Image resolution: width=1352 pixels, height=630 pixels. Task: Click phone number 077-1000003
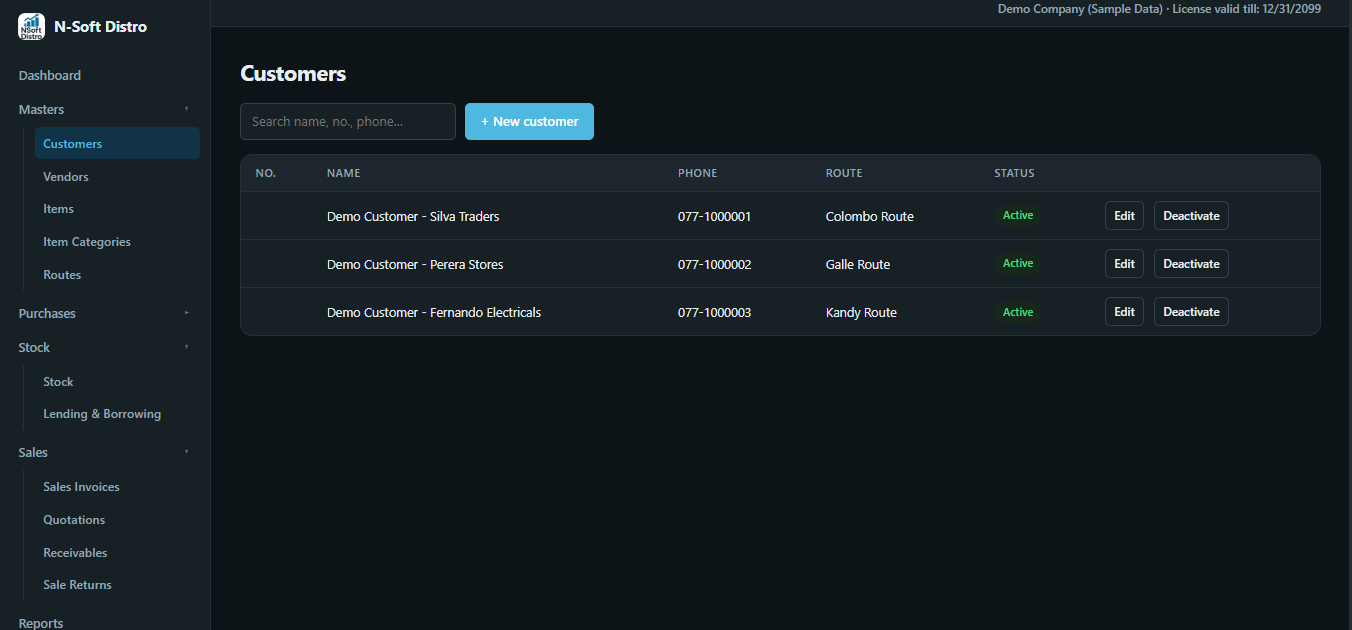coord(714,312)
